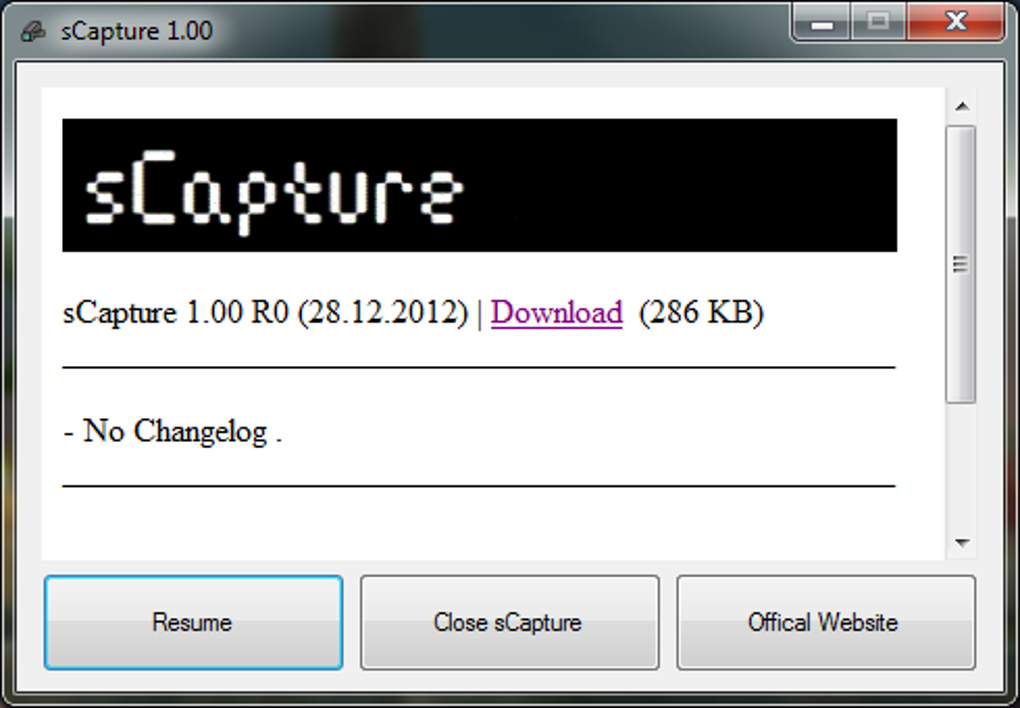
Task: Click the (286 KB) file size text
Action: 701,312
